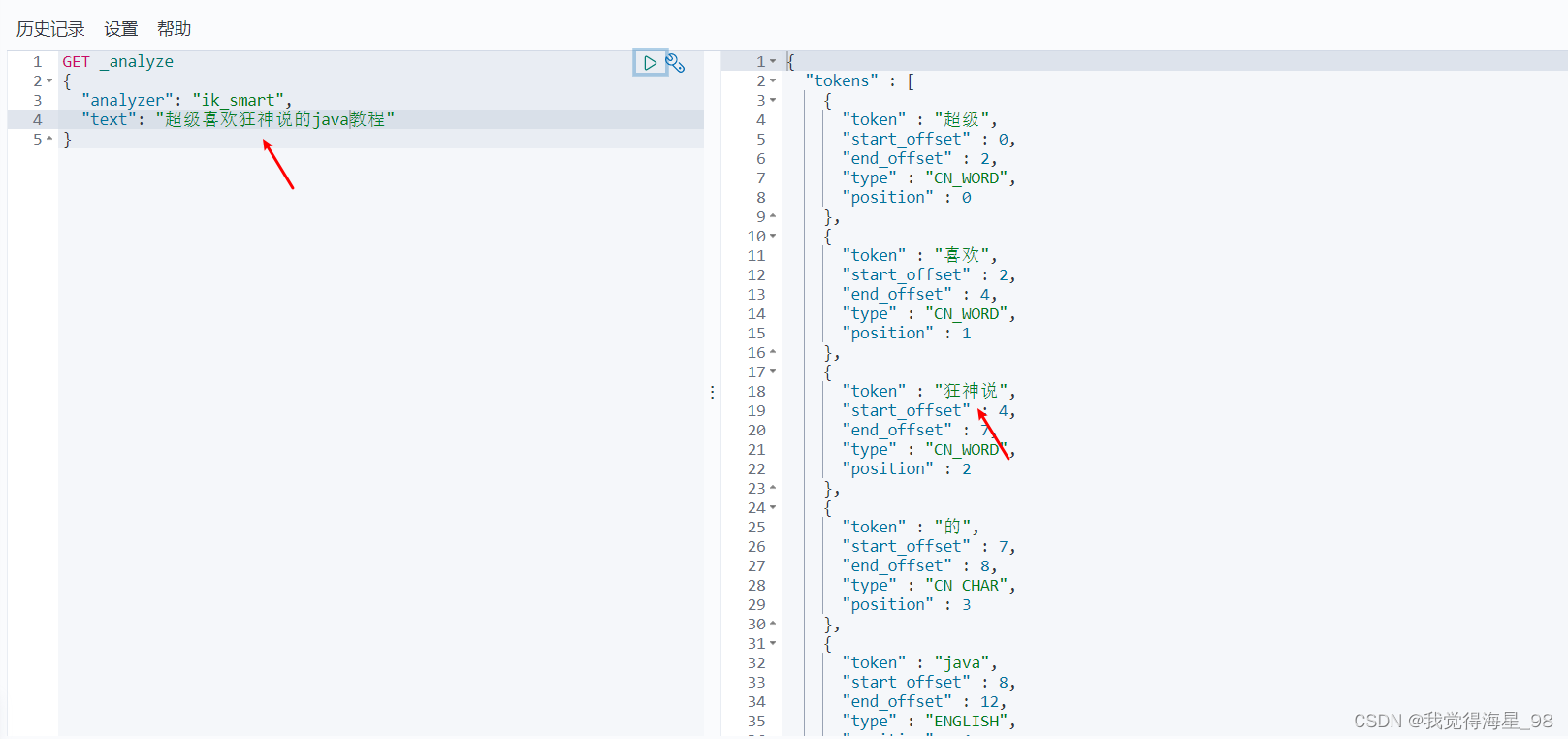Open the wrench tools icon
This screenshot has width=1568, height=739.
click(676, 63)
